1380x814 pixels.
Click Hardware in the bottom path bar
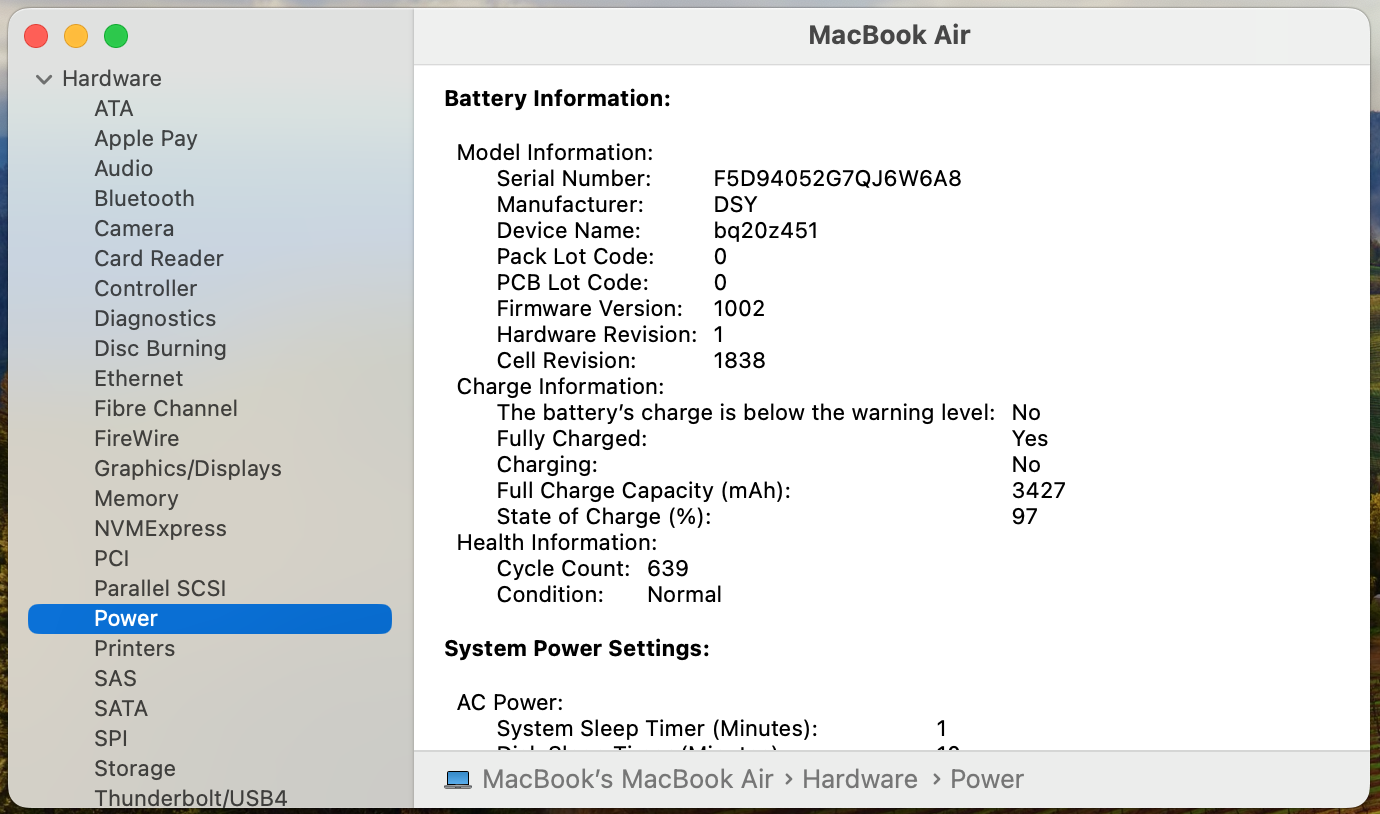[x=859, y=780]
